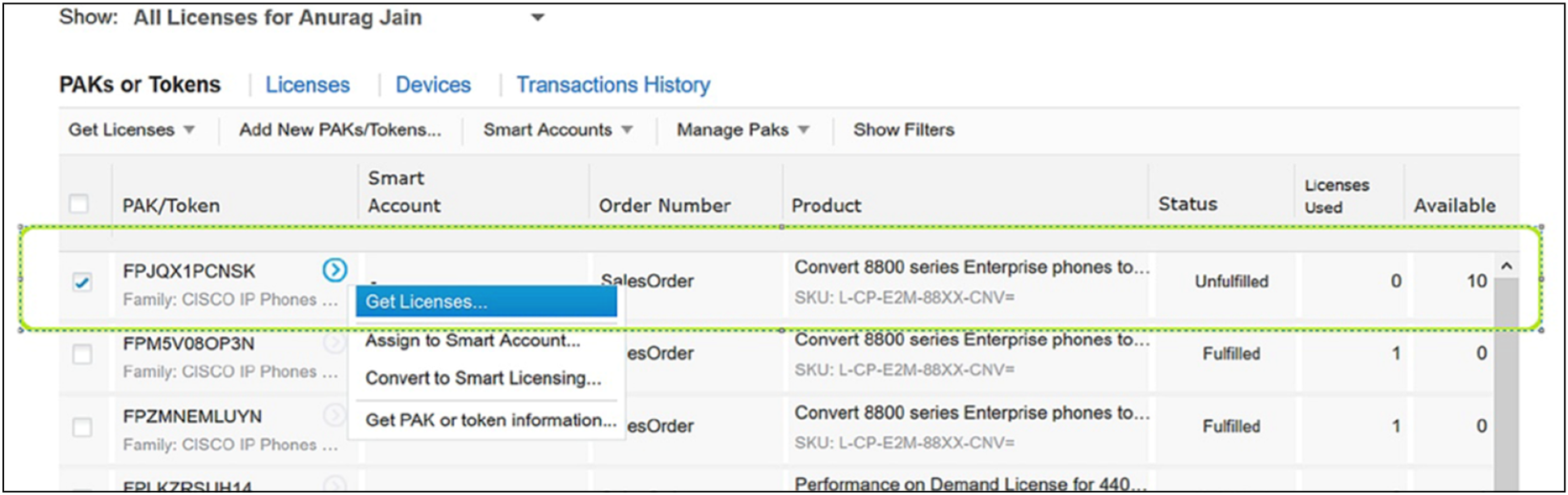
Task: Select Assign to Smart Account... option
Action: (x=473, y=341)
